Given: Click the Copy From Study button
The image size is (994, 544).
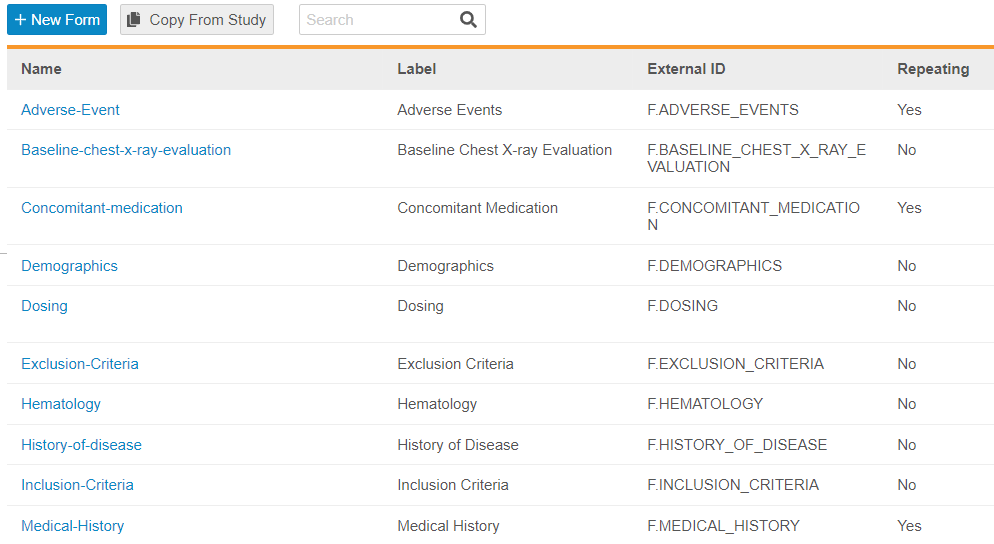Looking at the screenshot, I should click(x=197, y=20).
